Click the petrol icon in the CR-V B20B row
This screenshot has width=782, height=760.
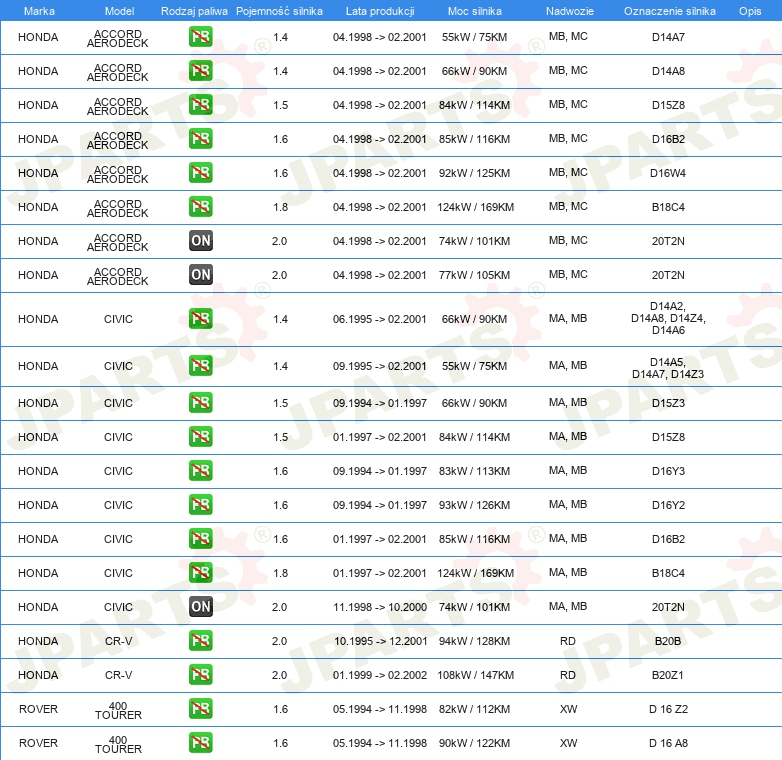point(200,640)
